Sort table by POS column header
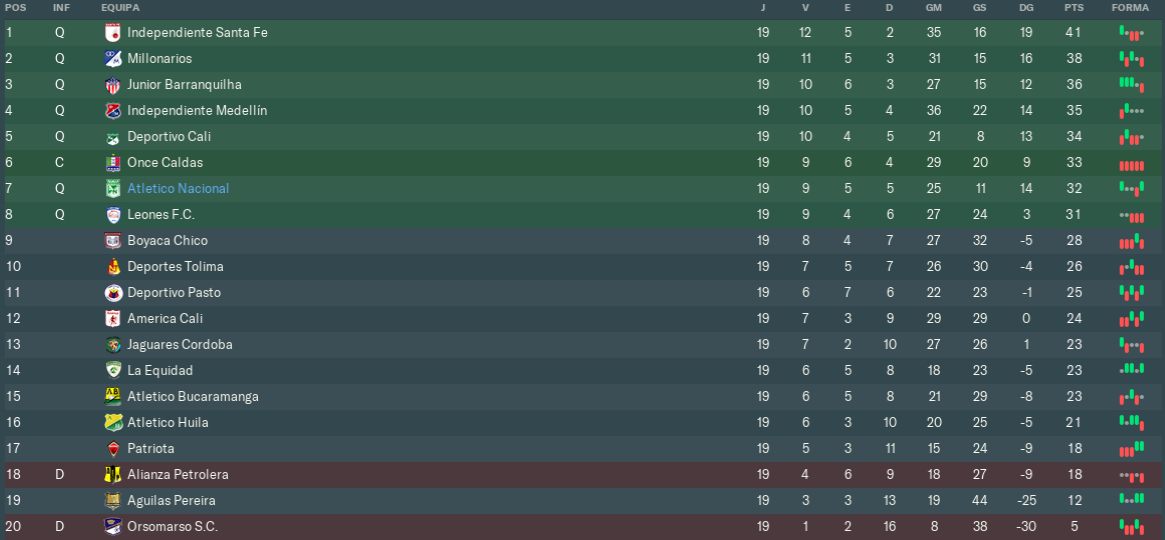The image size is (1165, 540). tap(15, 7)
